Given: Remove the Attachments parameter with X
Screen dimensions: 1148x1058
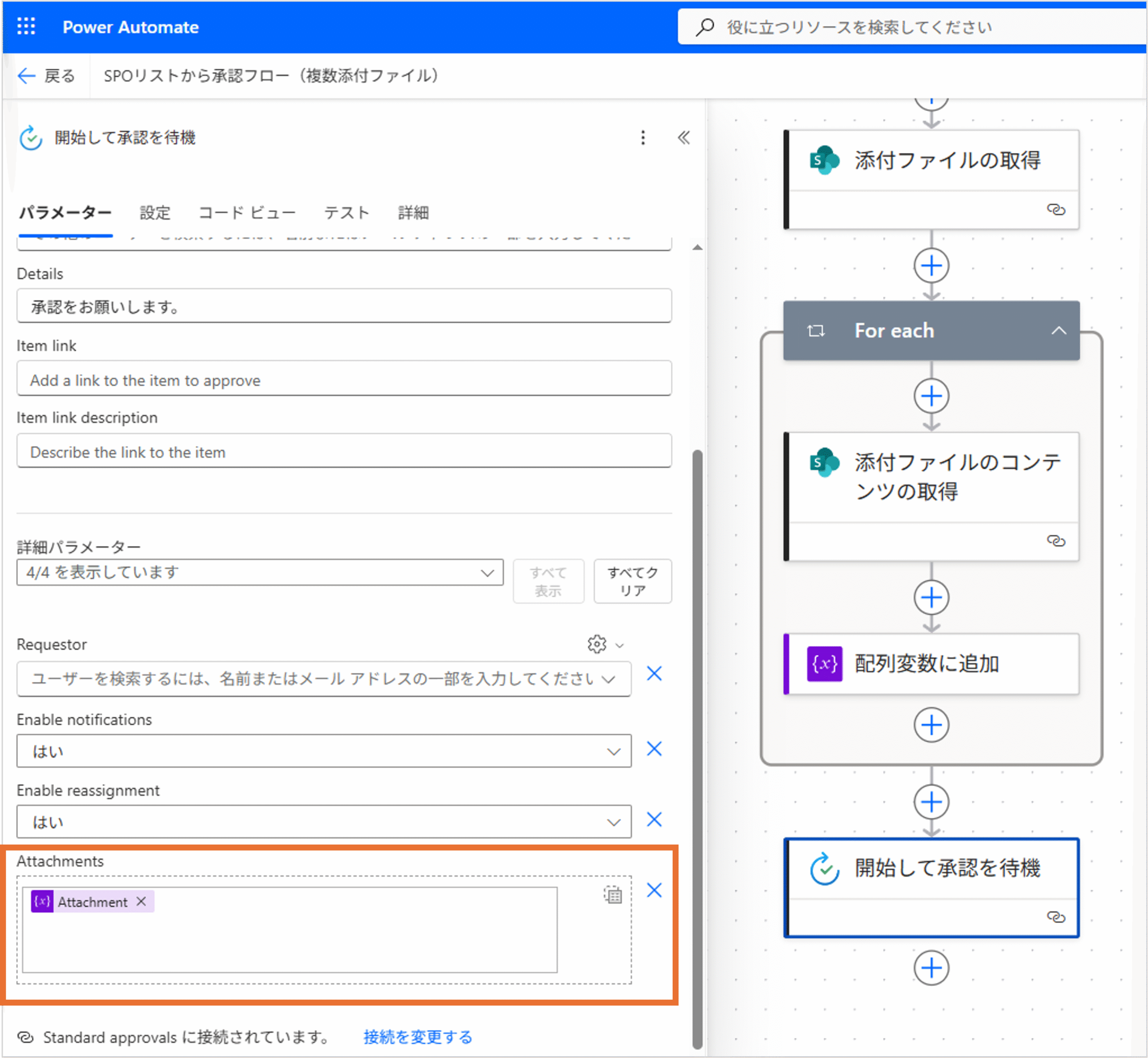Looking at the screenshot, I should [654, 890].
